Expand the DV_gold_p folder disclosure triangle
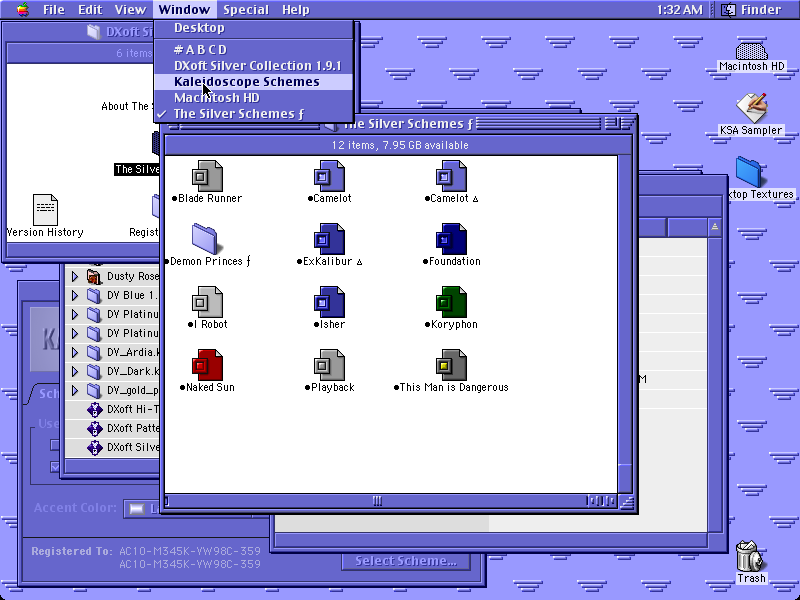 coord(75,390)
